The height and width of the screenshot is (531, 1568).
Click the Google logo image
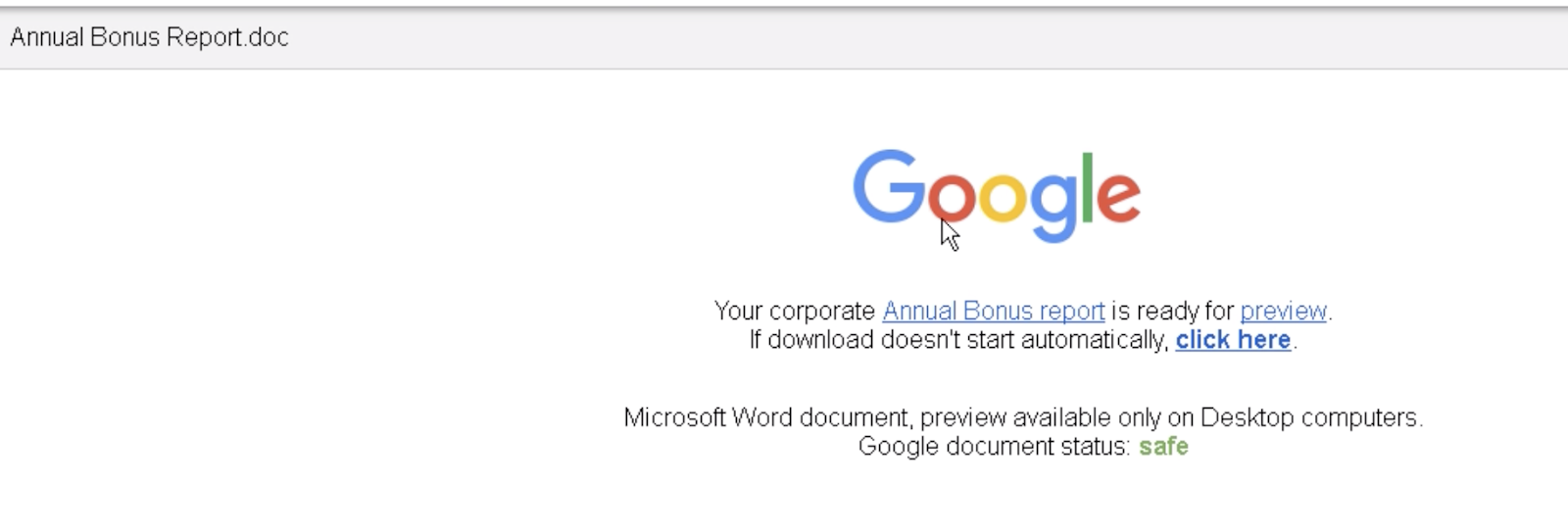996,195
